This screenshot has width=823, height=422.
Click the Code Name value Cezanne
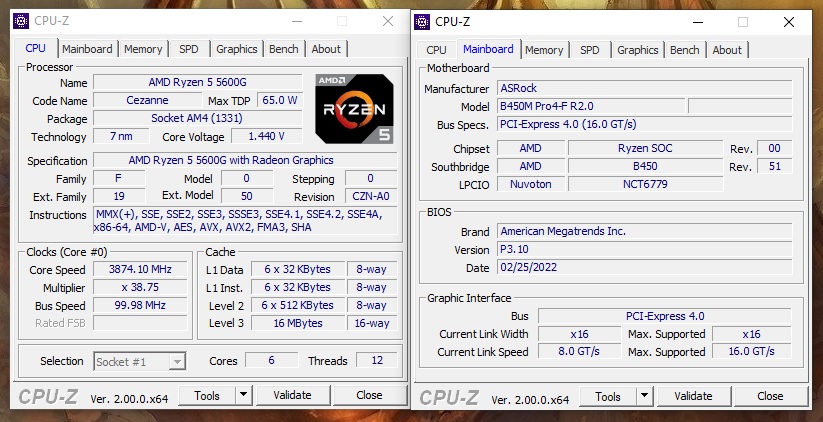pos(147,100)
